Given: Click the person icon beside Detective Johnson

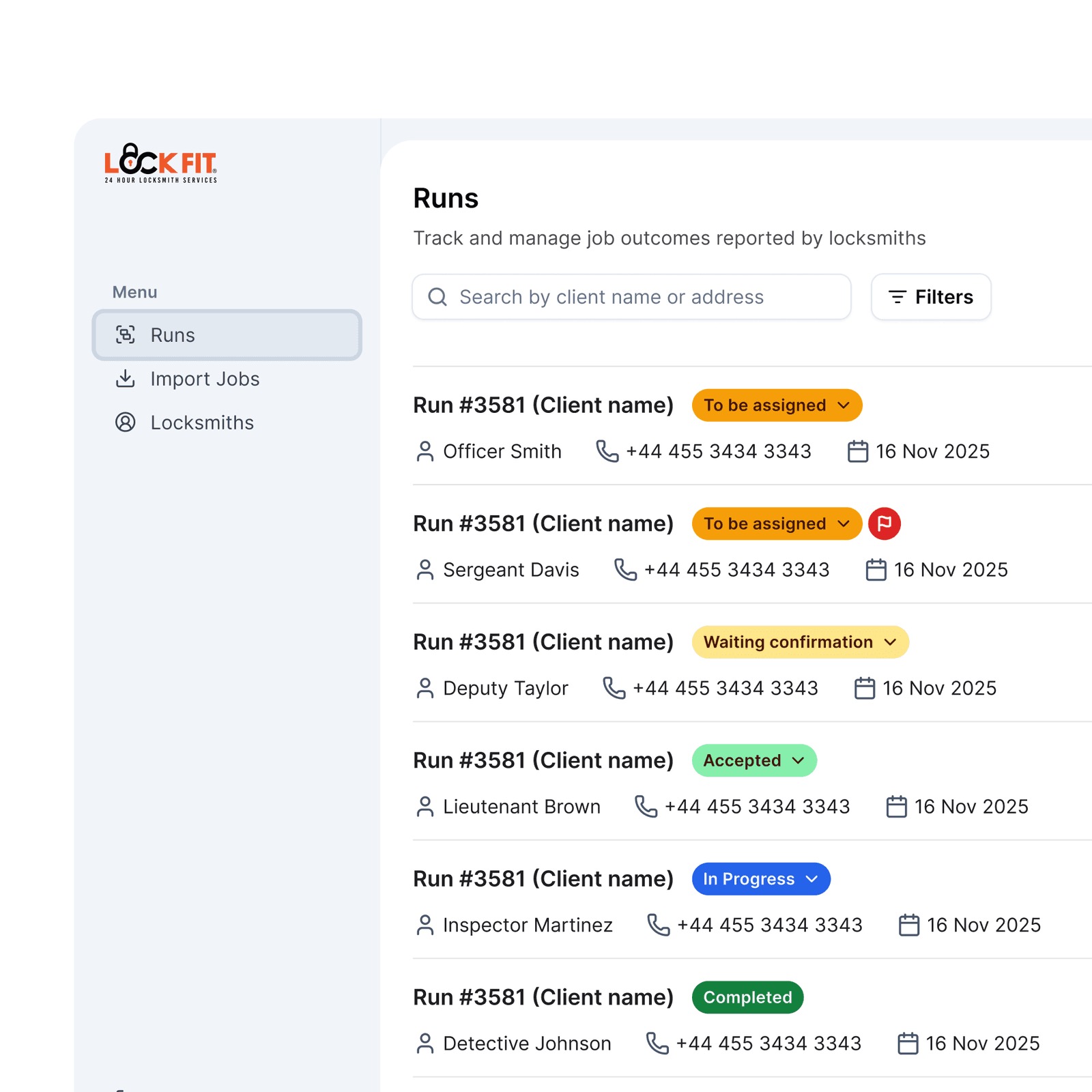Looking at the screenshot, I should click(x=425, y=1044).
